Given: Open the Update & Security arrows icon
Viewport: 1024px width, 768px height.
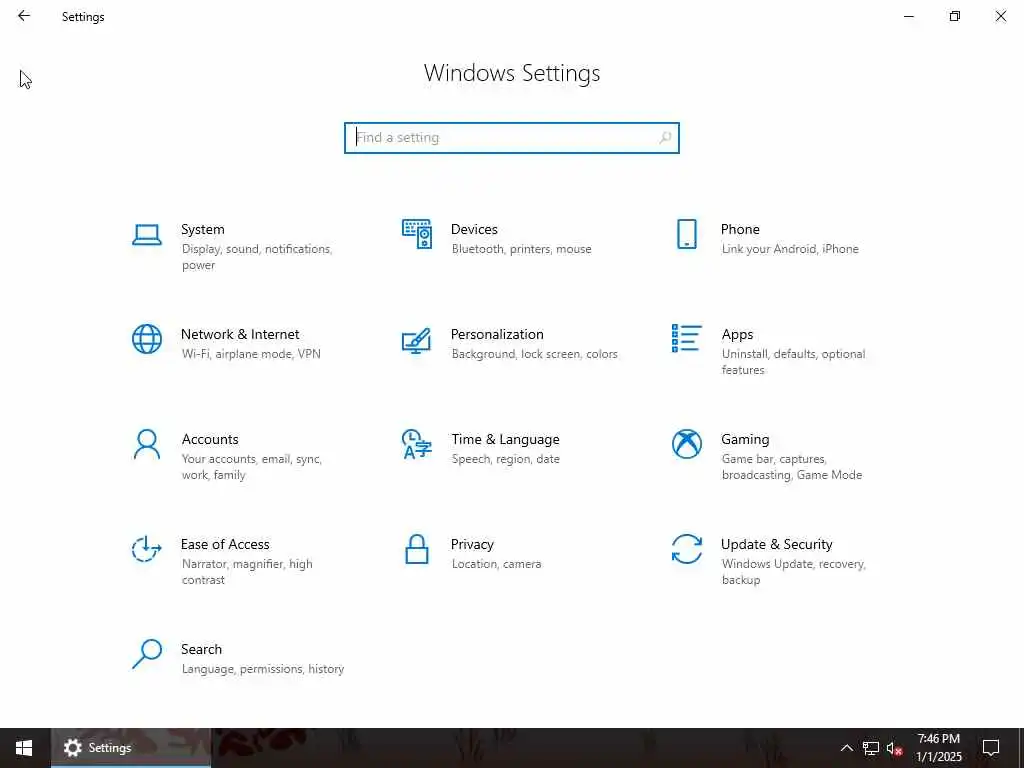Looking at the screenshot, I should pyautogui.click(x=686, y=549).
